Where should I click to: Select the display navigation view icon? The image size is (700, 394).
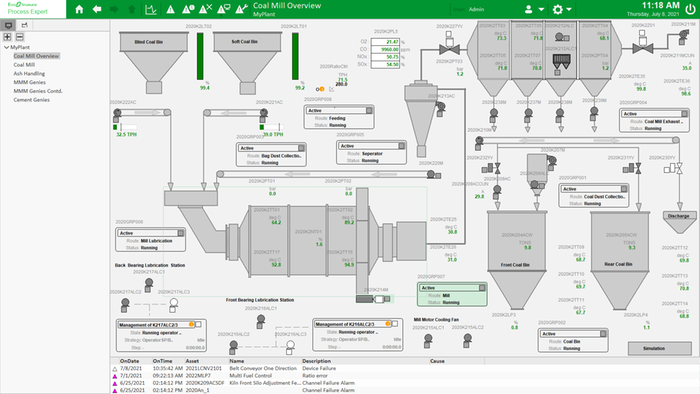coord(8,25)
